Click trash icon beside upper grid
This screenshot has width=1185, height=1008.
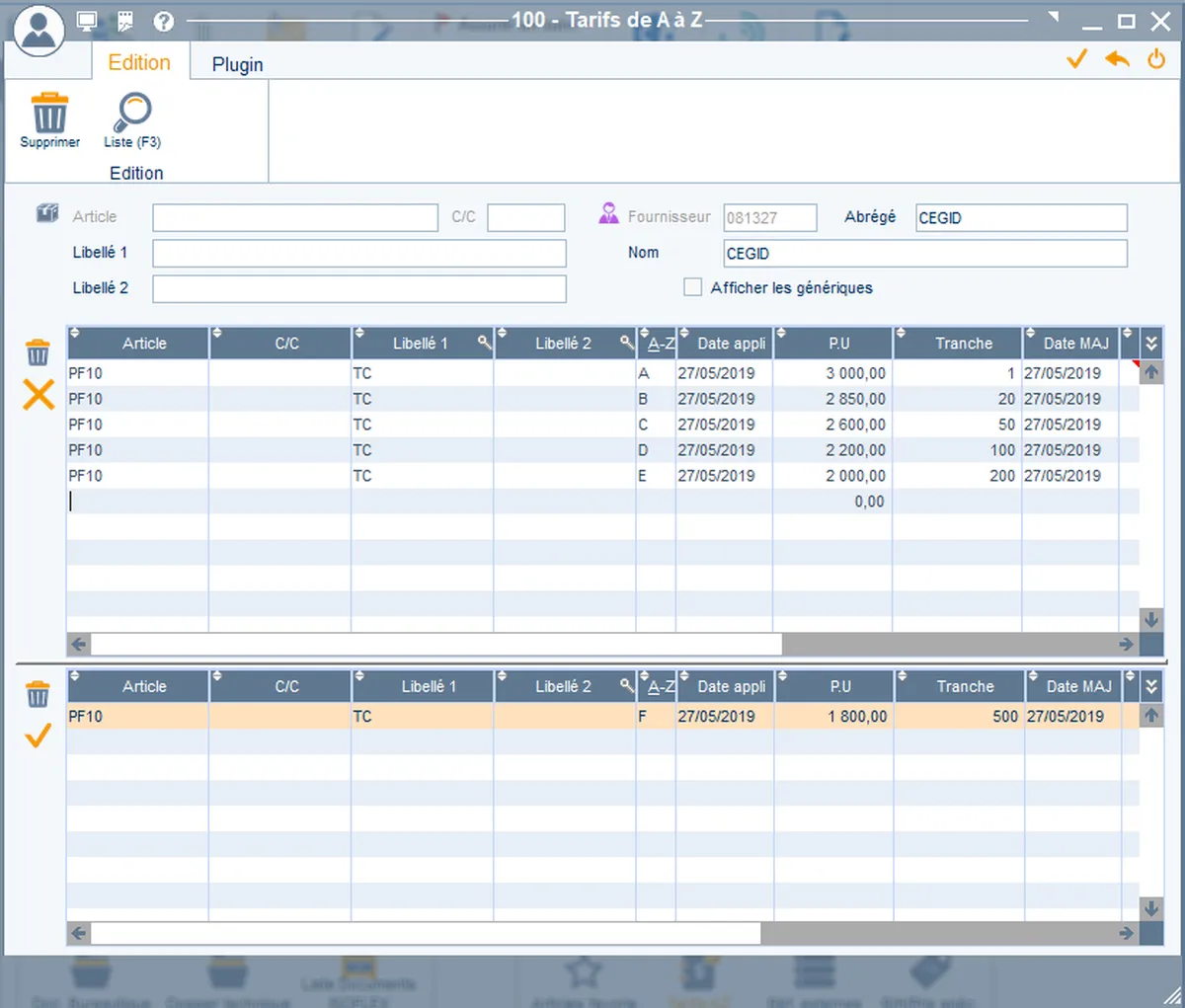[x=38, y=352]
